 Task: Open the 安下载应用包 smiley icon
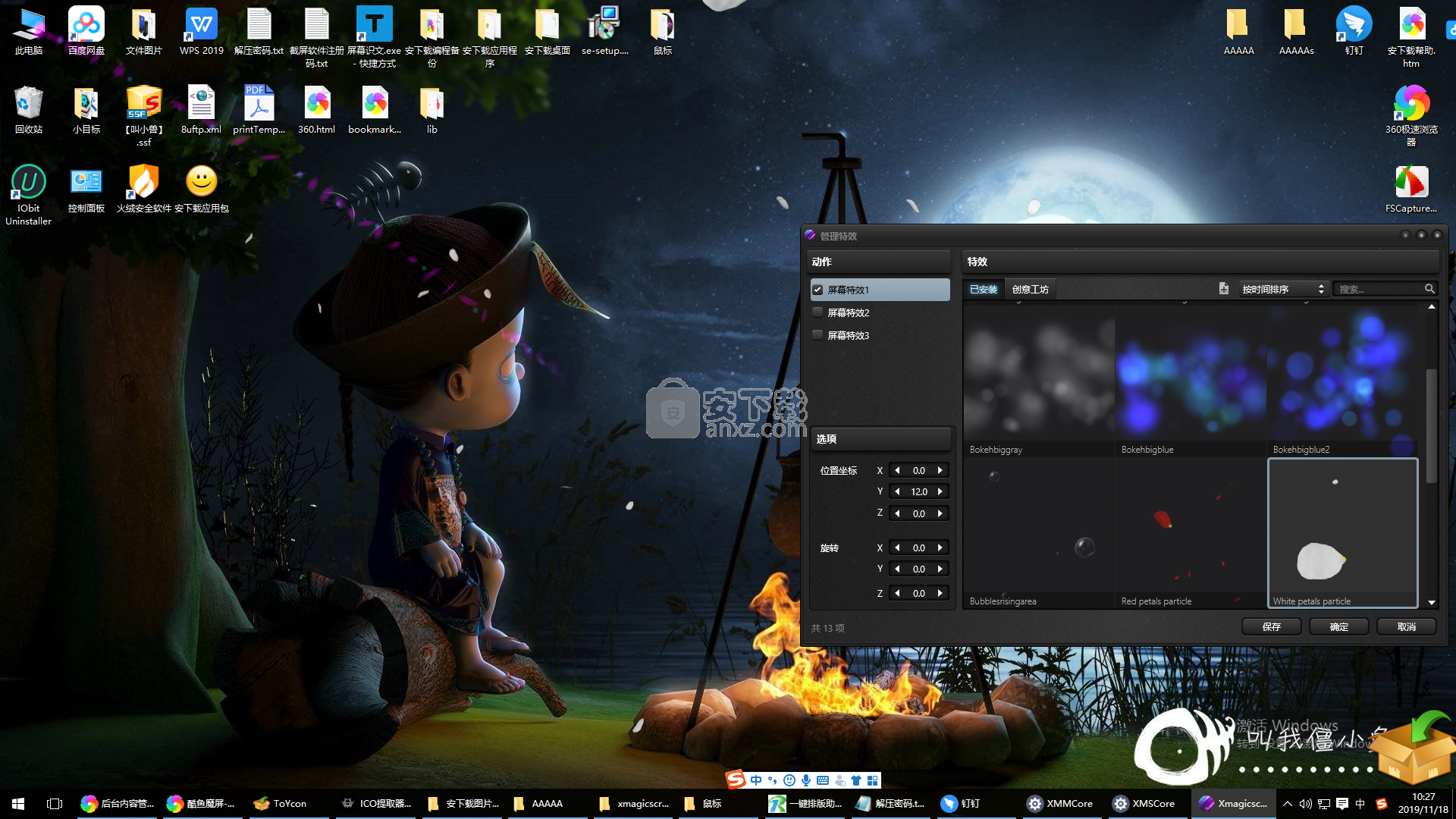(x=202, y=189)
